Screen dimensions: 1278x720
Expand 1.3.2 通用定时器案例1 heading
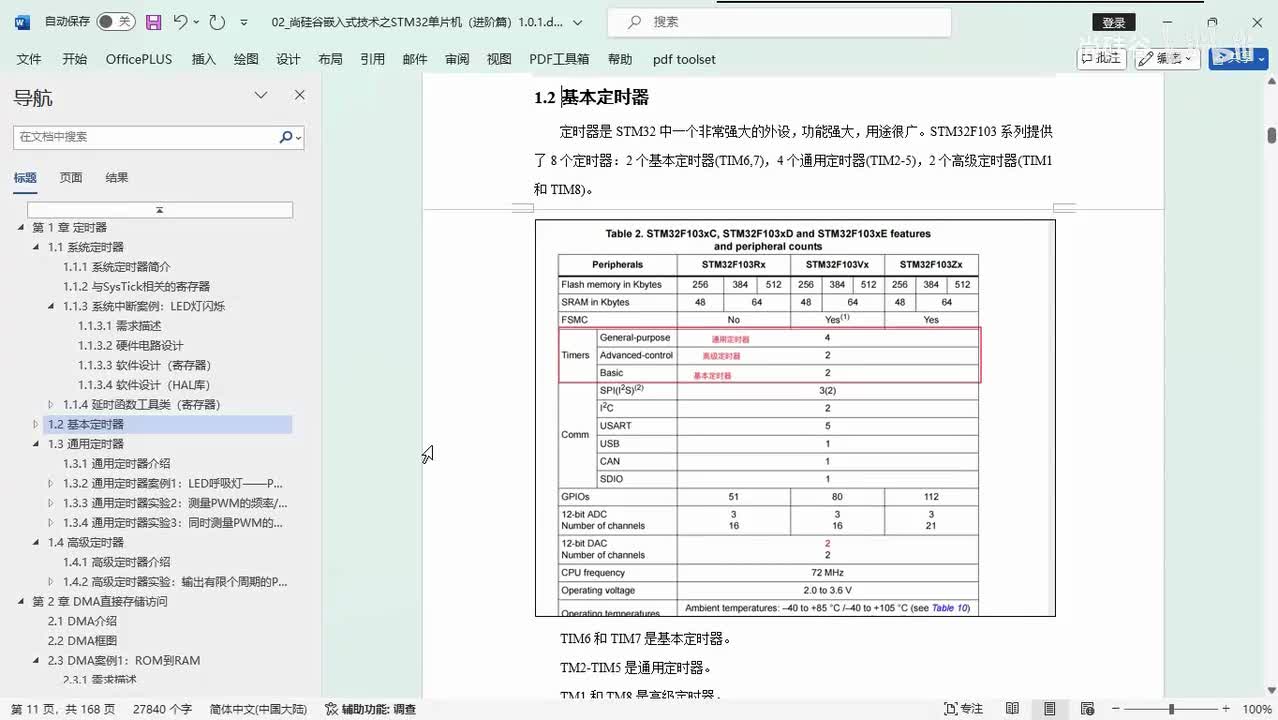pyautogui.click(x=52, y=483)
